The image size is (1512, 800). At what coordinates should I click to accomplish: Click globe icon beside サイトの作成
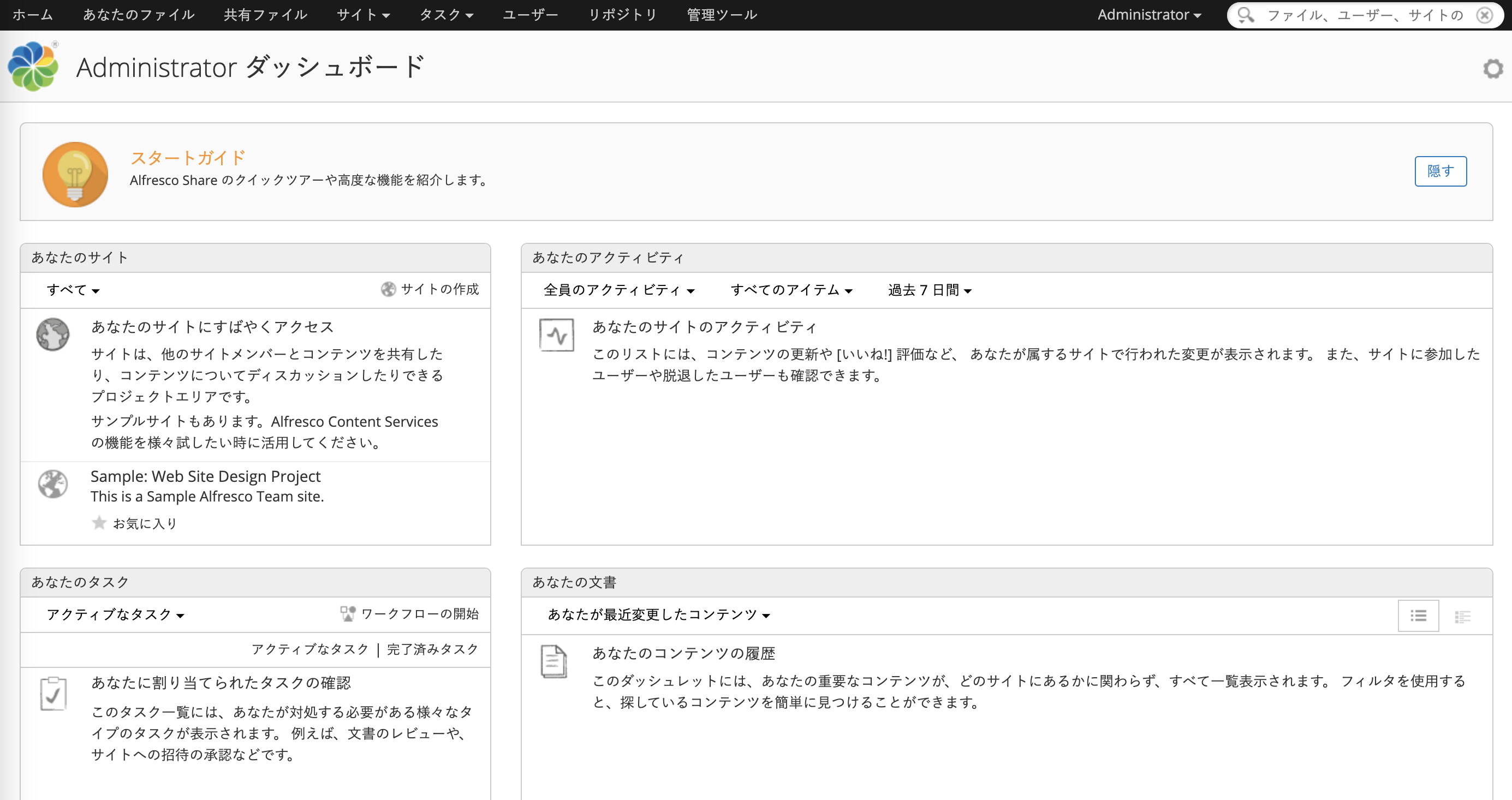tap(388, 289)
